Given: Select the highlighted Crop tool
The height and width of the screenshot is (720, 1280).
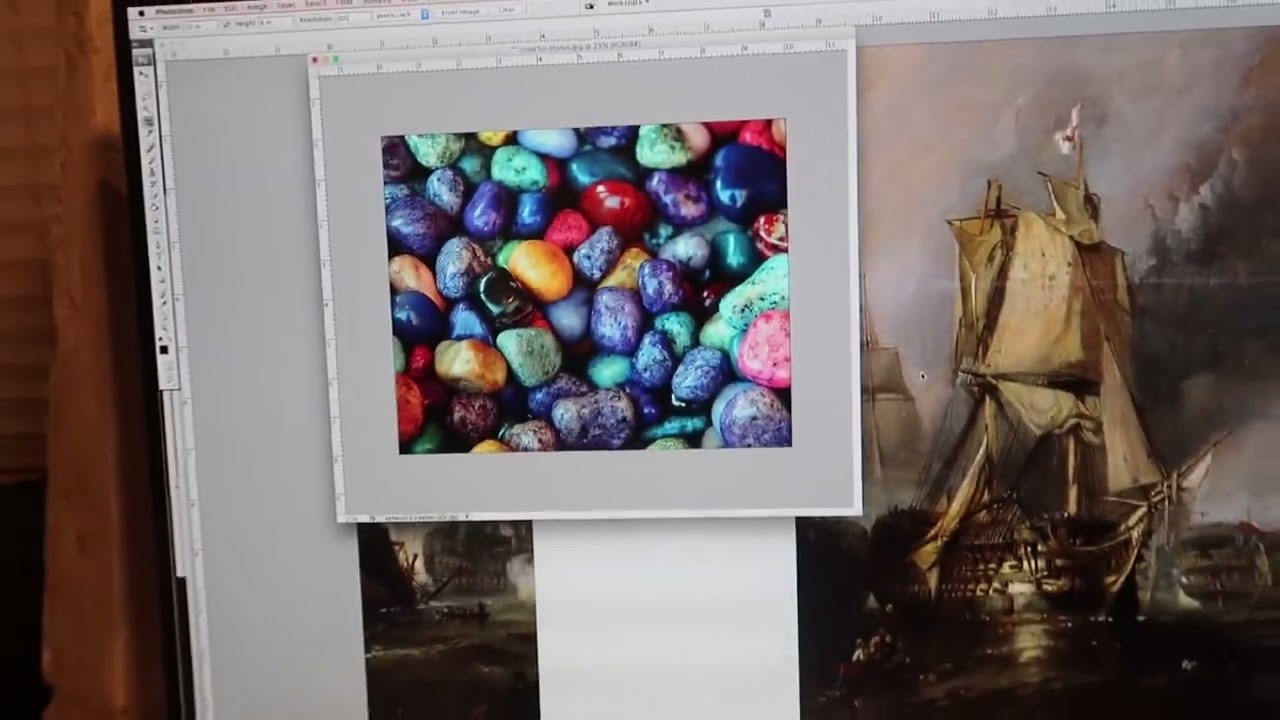Looking at the screenshot, I should [149, 120].
